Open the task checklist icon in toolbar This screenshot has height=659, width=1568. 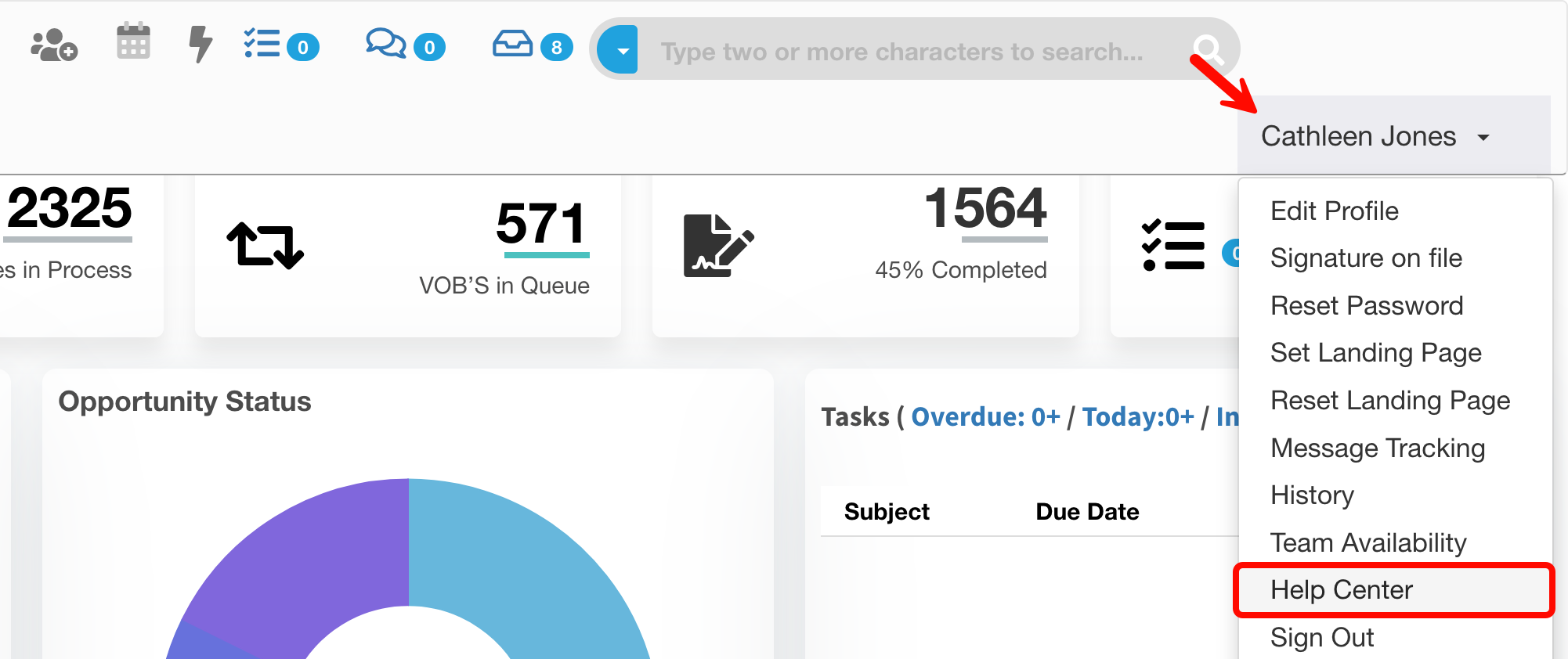click(262, 44)
